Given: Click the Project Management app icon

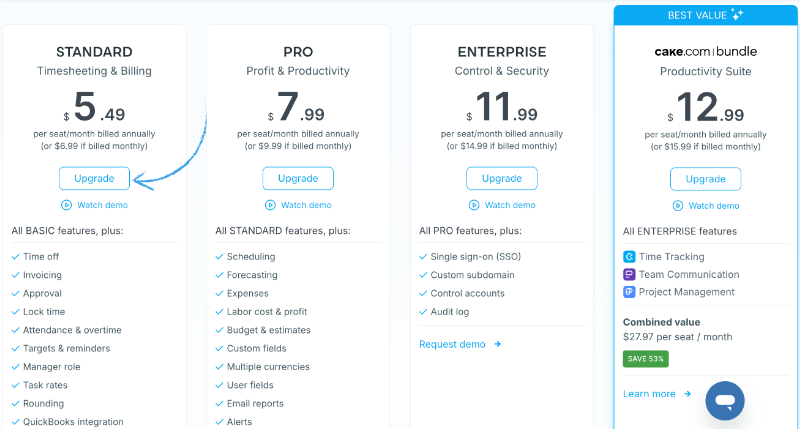Looking at the screenshot, I should pyautogui.click(x=629, y=292).
